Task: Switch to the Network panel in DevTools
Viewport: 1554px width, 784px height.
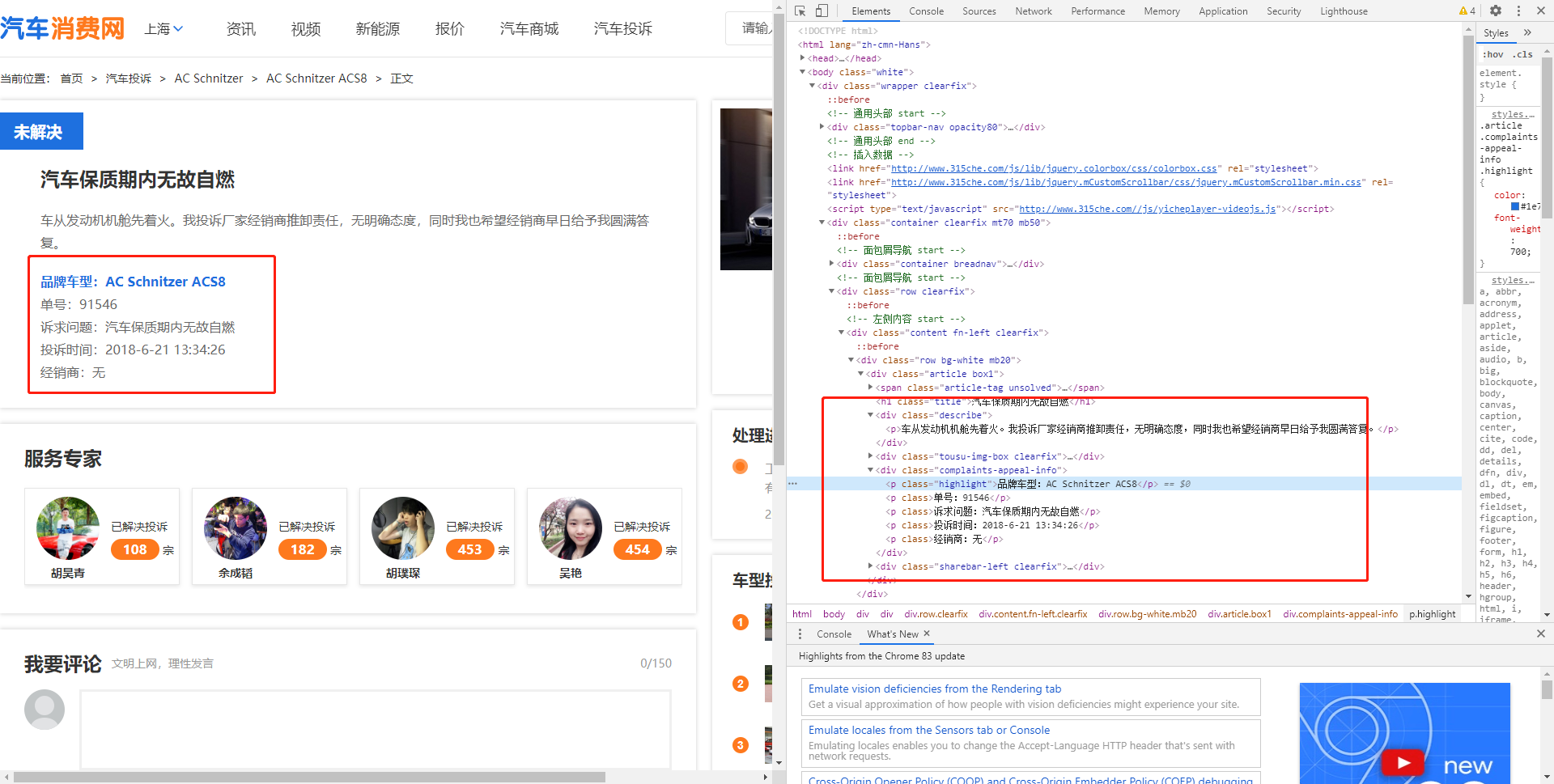Action: [1034, 11]
